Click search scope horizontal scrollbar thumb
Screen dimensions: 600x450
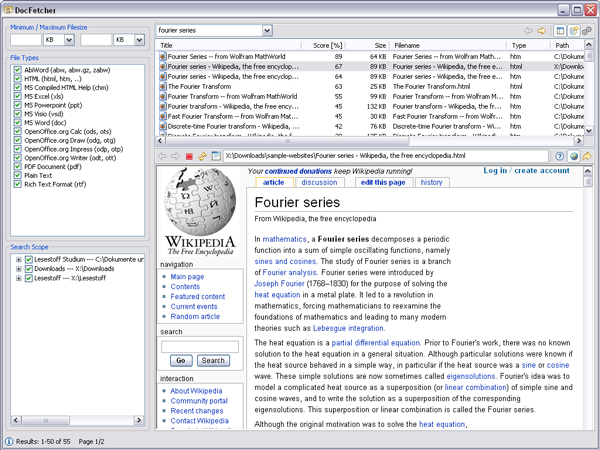click(46, 420)
